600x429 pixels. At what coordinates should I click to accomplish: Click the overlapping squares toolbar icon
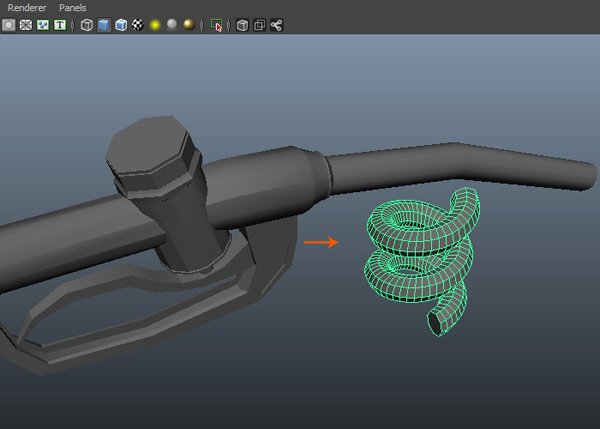point(259,24)
